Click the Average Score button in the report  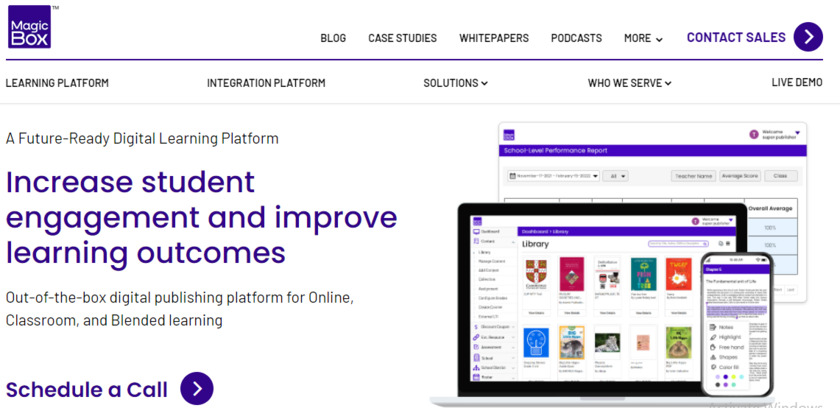[x=740, y=176]
